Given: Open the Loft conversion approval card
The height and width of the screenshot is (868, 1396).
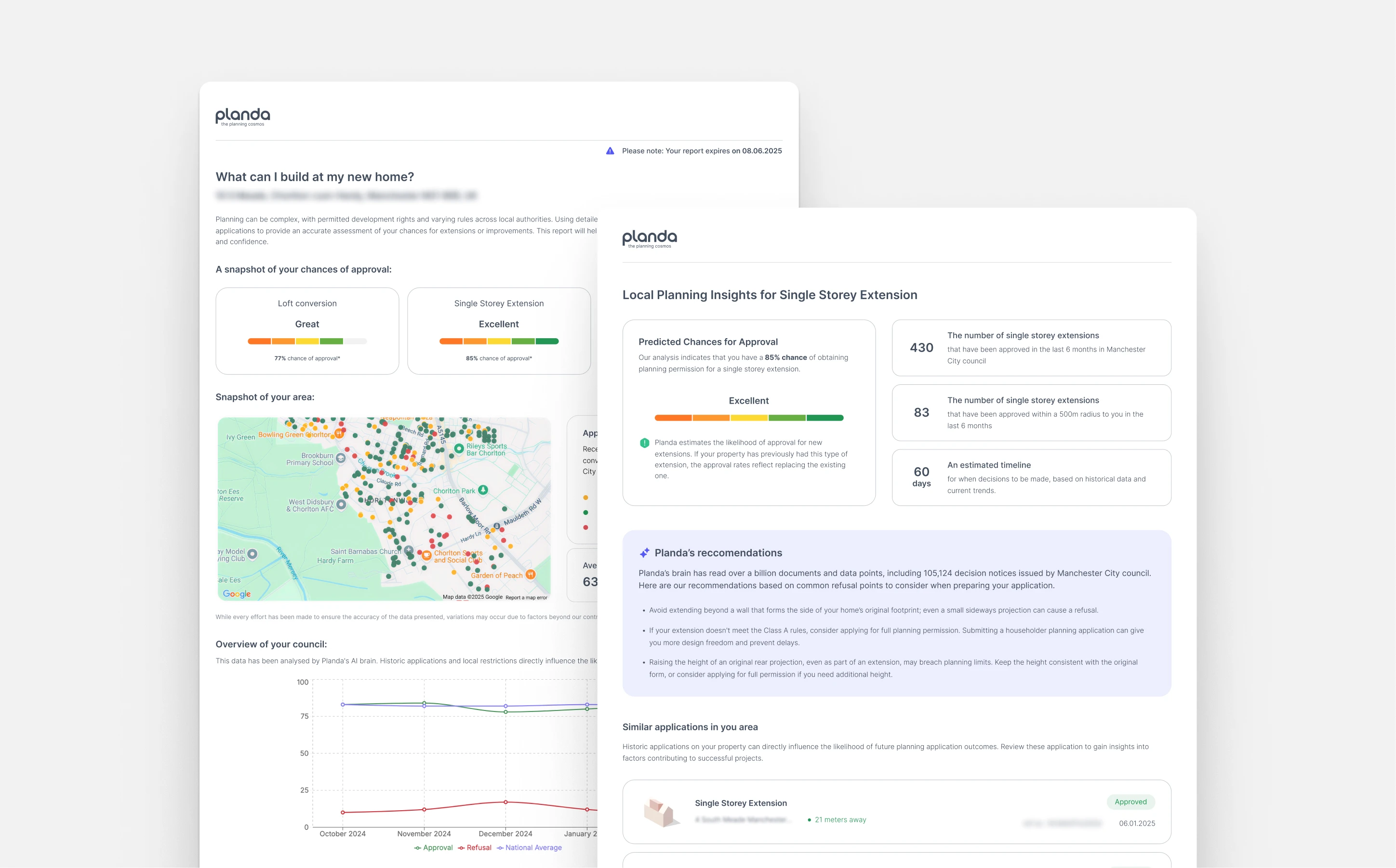Looking at the screenshot, I should [x=307, y=330].
